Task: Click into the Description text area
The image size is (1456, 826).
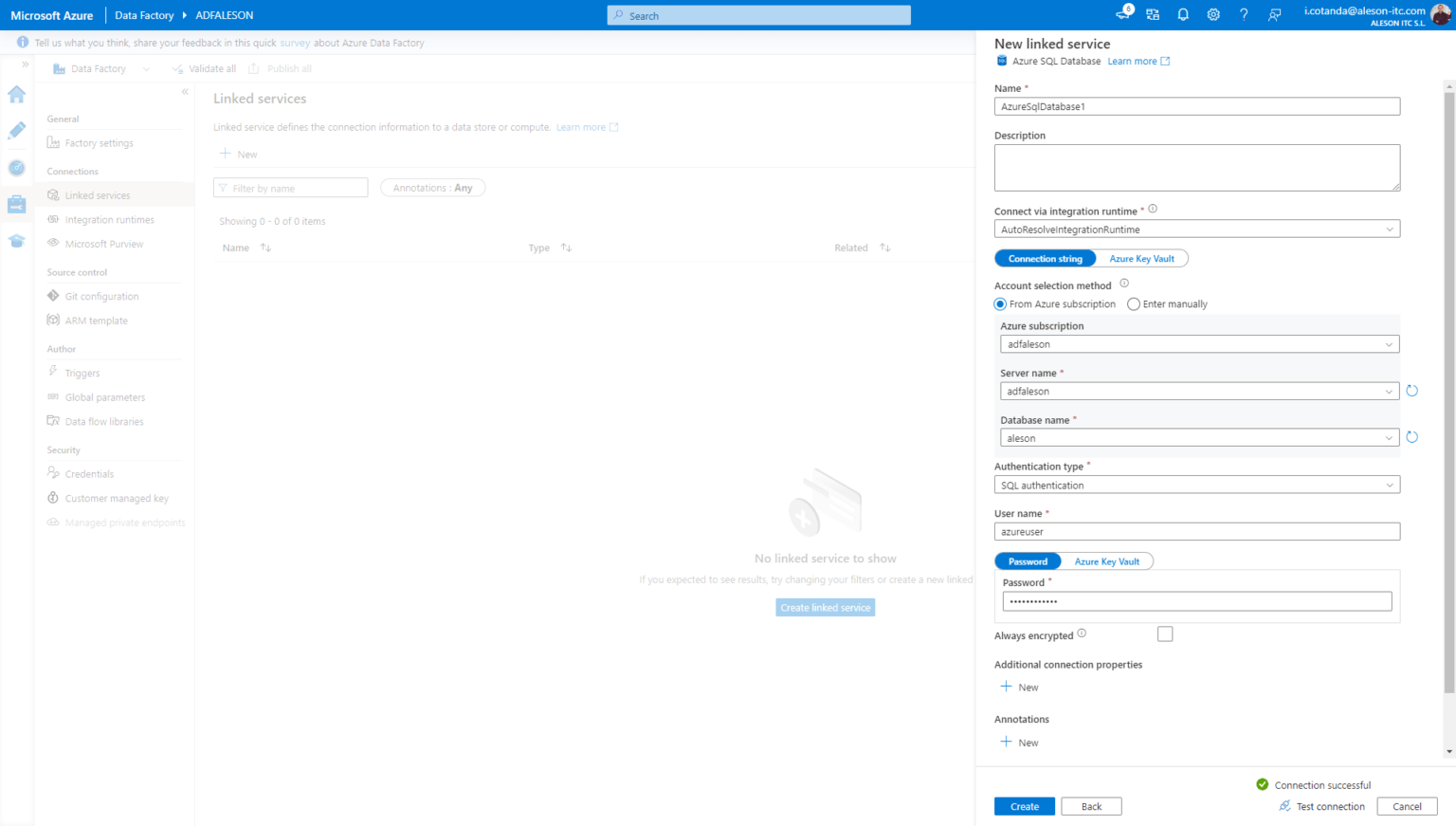Action: pos(1197,168)
